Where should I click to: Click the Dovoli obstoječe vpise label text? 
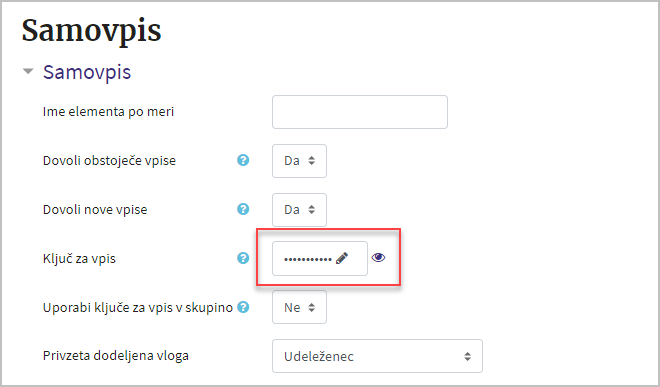[109, 160]
